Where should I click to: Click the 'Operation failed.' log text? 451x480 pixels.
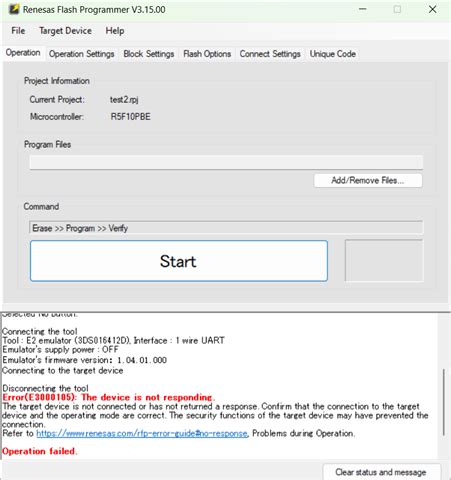(x=40, y=451)
